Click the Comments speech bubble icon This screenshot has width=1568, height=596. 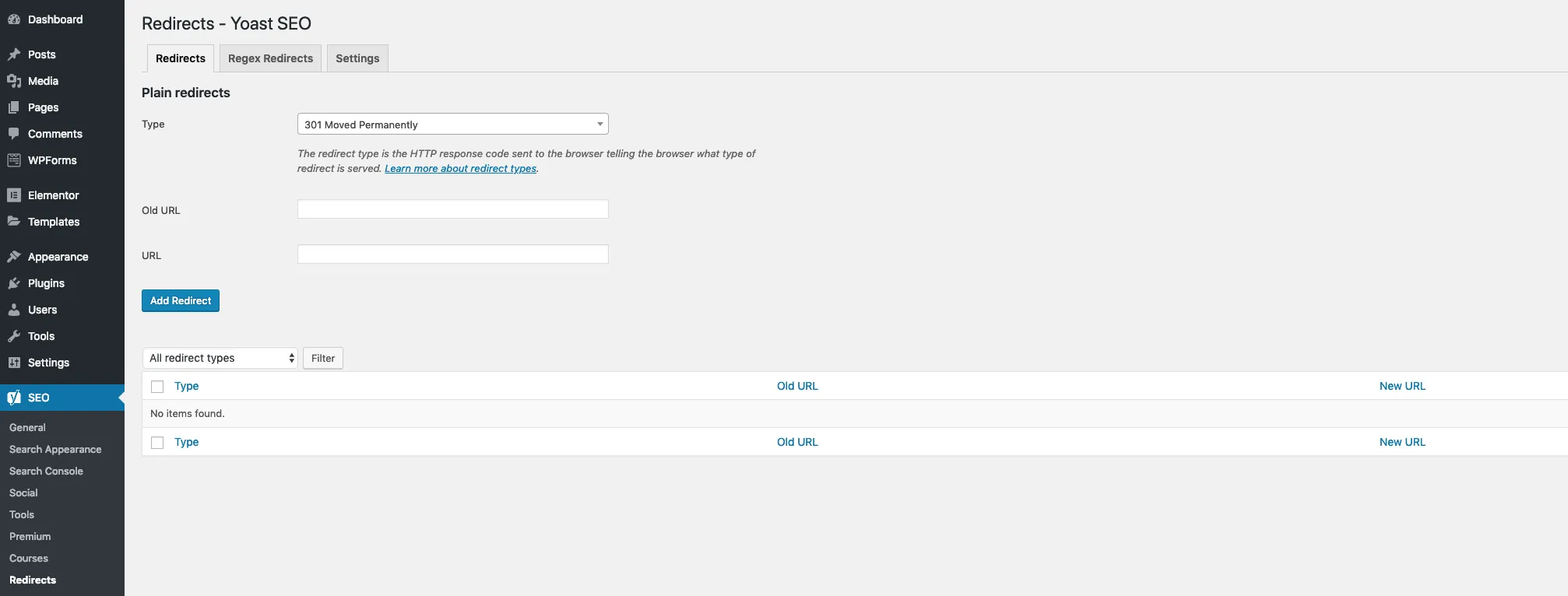pos(14,134)
